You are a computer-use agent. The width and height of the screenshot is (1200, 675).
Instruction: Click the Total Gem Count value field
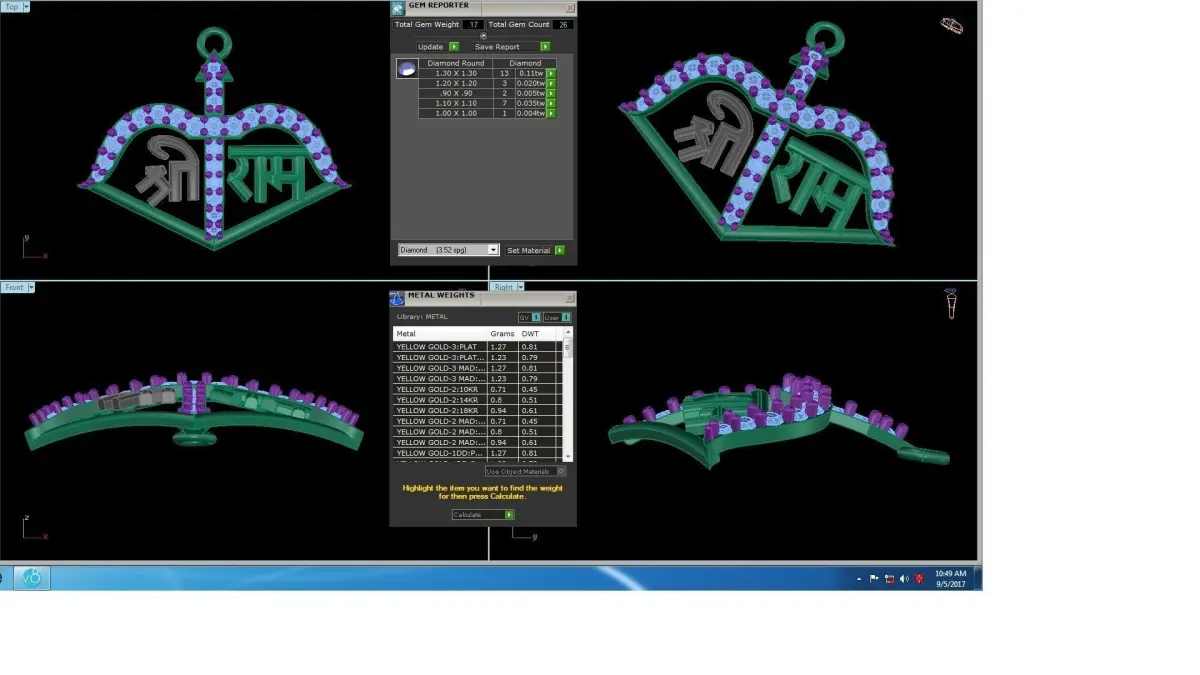[x=562, y=24]
